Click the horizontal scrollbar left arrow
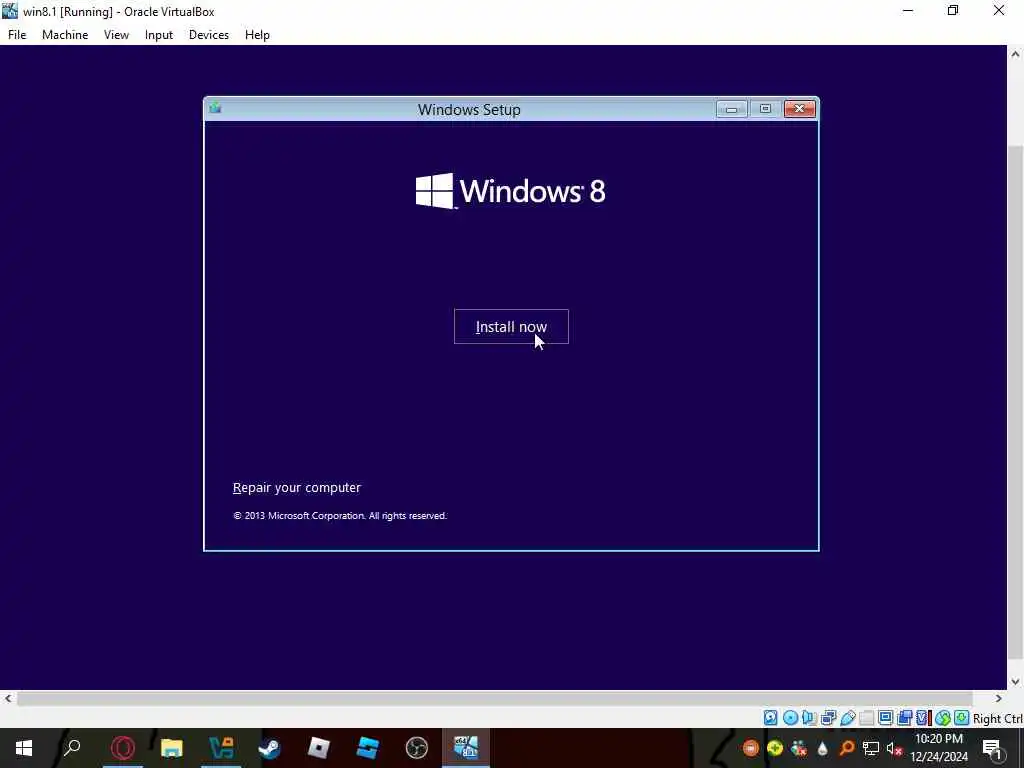 click(8, 699)
